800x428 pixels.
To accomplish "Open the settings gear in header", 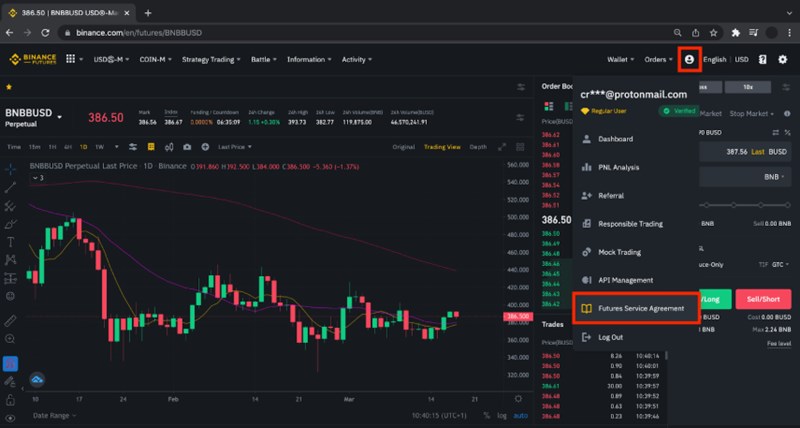I will click(x=783, y=59).
